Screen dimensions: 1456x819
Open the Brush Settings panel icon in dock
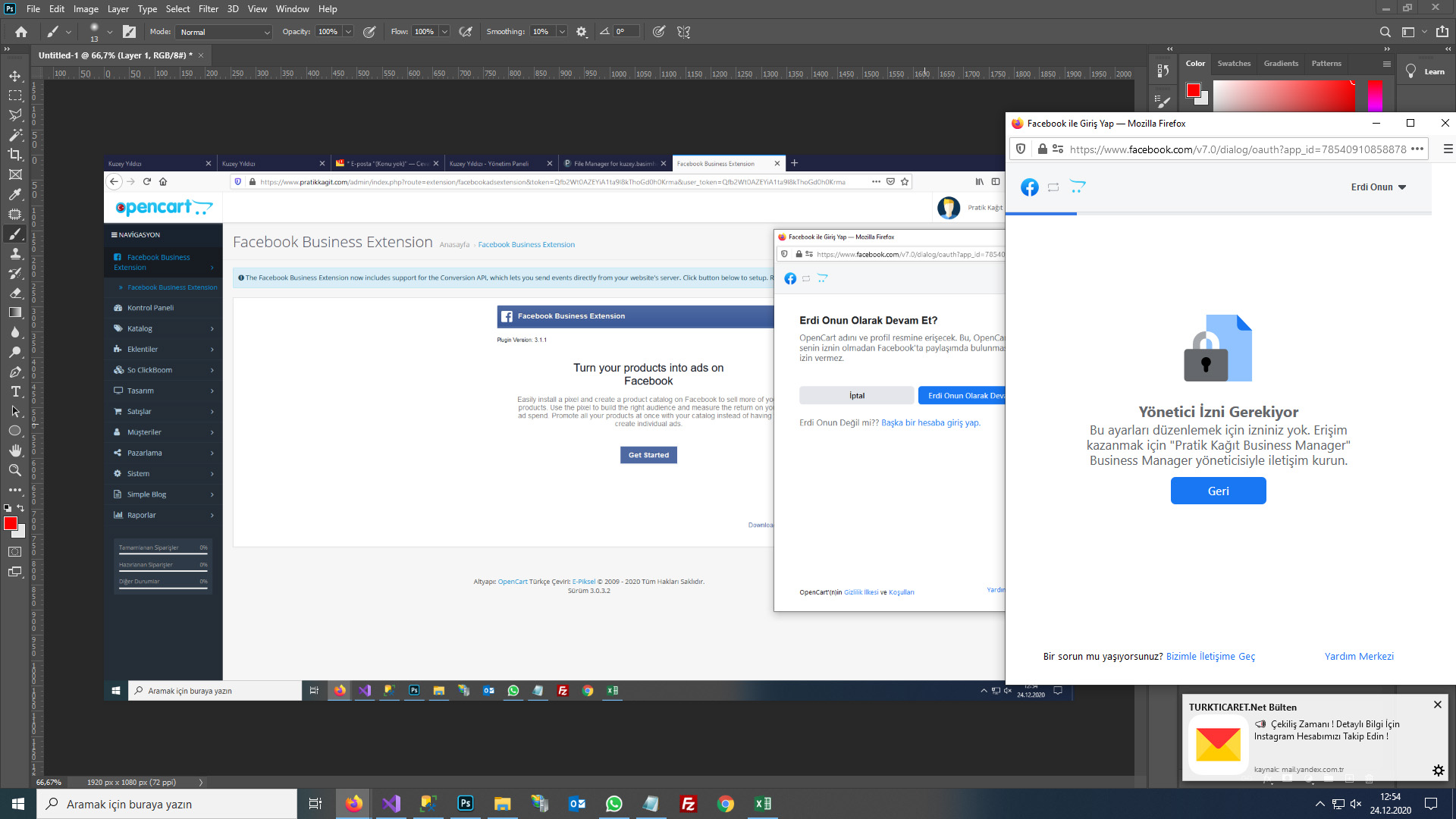[1163, 101]
